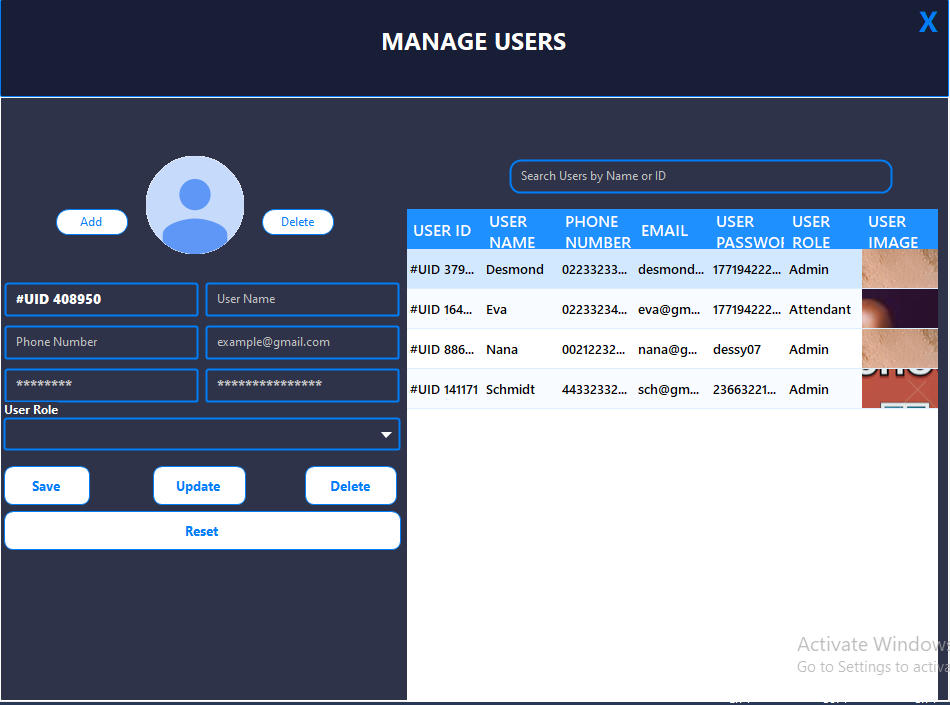Screen dimensions: 950x705
Task: Click the Reset button
Action: 202,531
